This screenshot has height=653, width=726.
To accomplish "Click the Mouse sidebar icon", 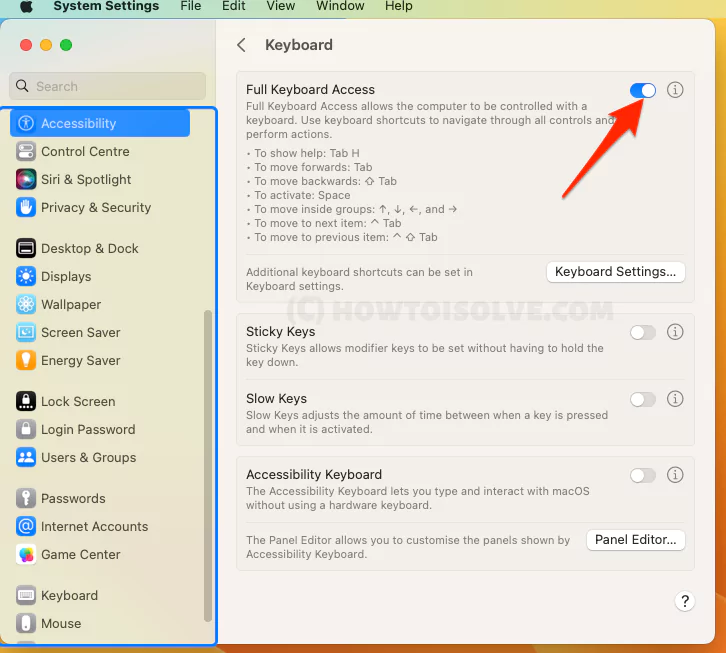I will tap(26, 623).
